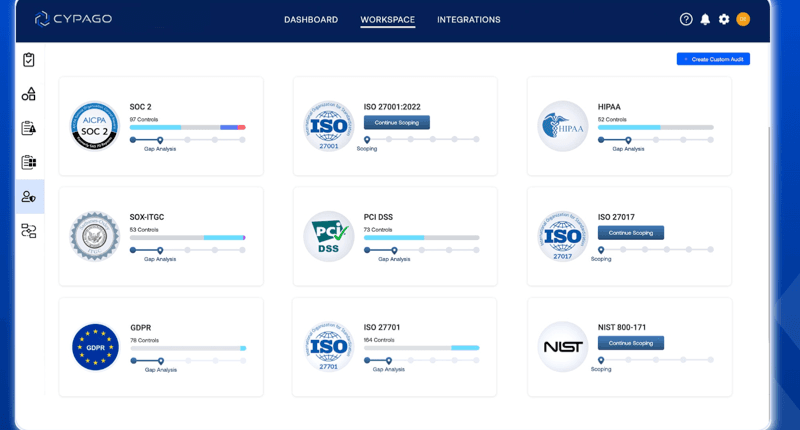
Task: Click the shapes icon in sidebar
Action: pos(29,94)
